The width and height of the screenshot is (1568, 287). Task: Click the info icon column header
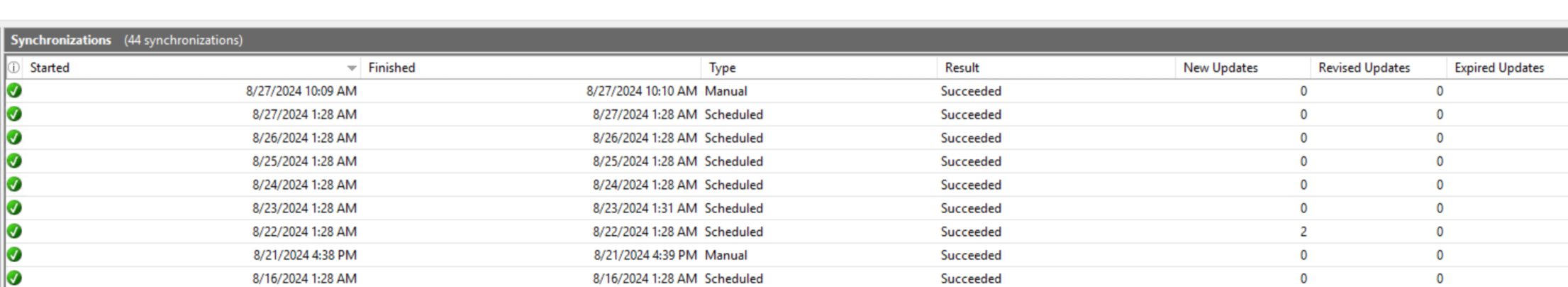tap(13, 67)
